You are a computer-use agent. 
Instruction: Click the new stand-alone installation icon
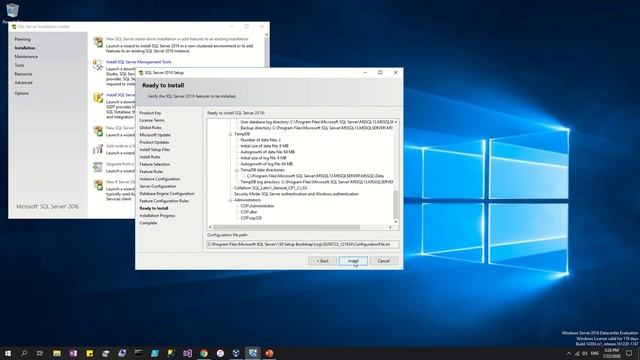98,42
